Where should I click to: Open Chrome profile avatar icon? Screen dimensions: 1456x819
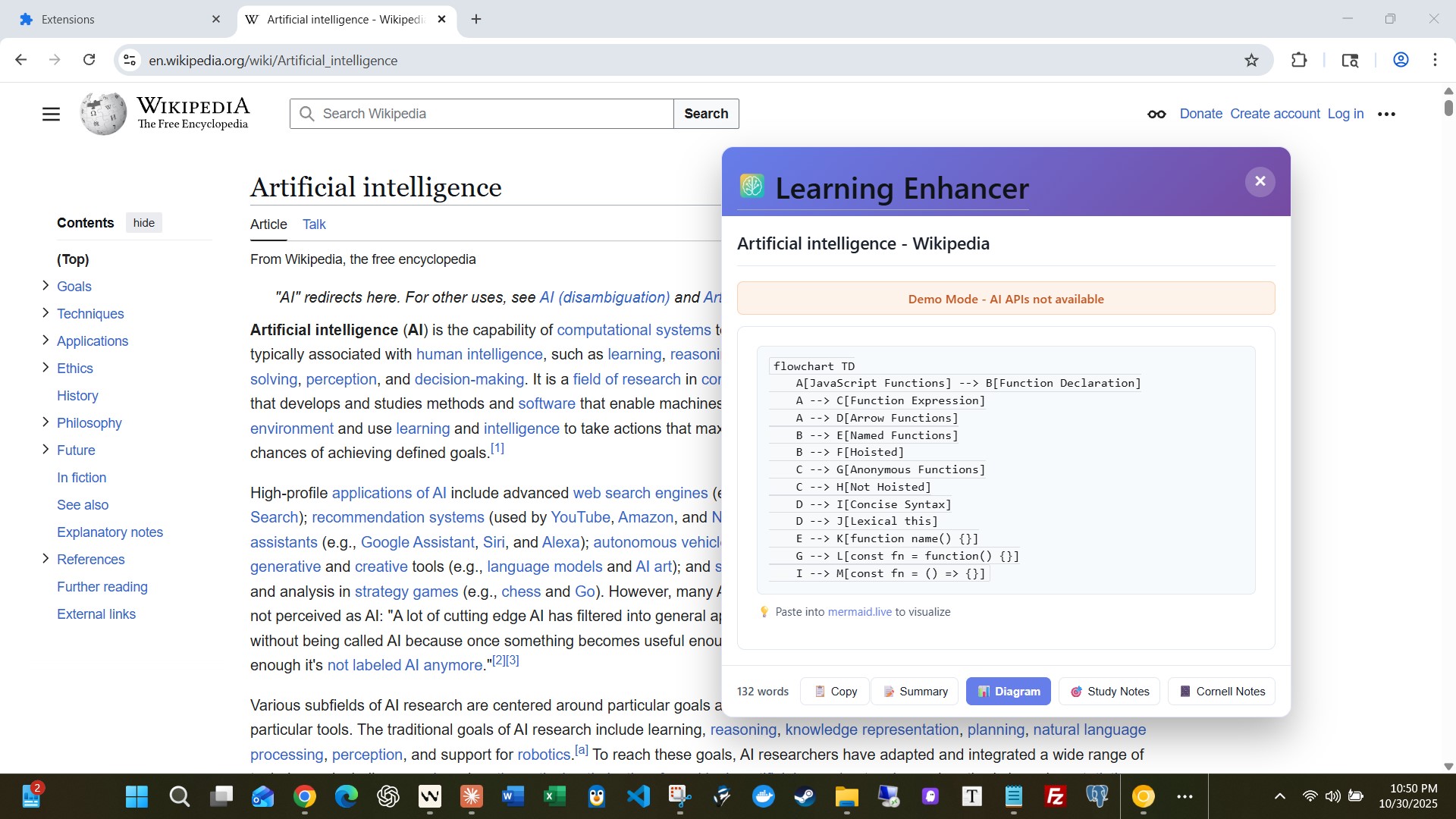pos(1401,60)
